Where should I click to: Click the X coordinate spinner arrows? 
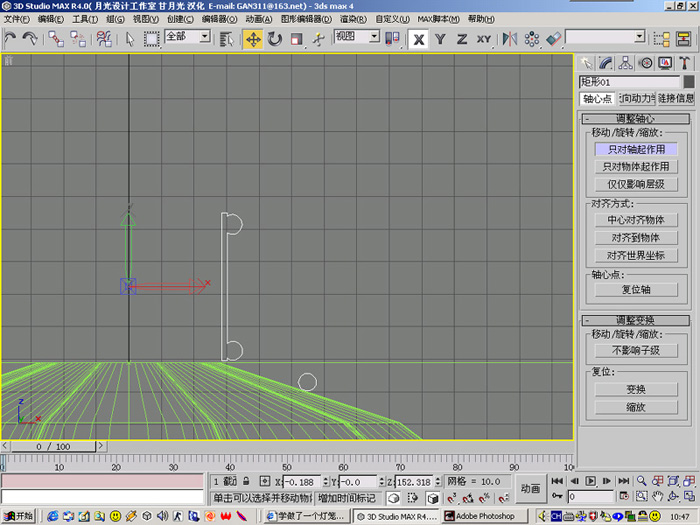[x=325, y=482]
